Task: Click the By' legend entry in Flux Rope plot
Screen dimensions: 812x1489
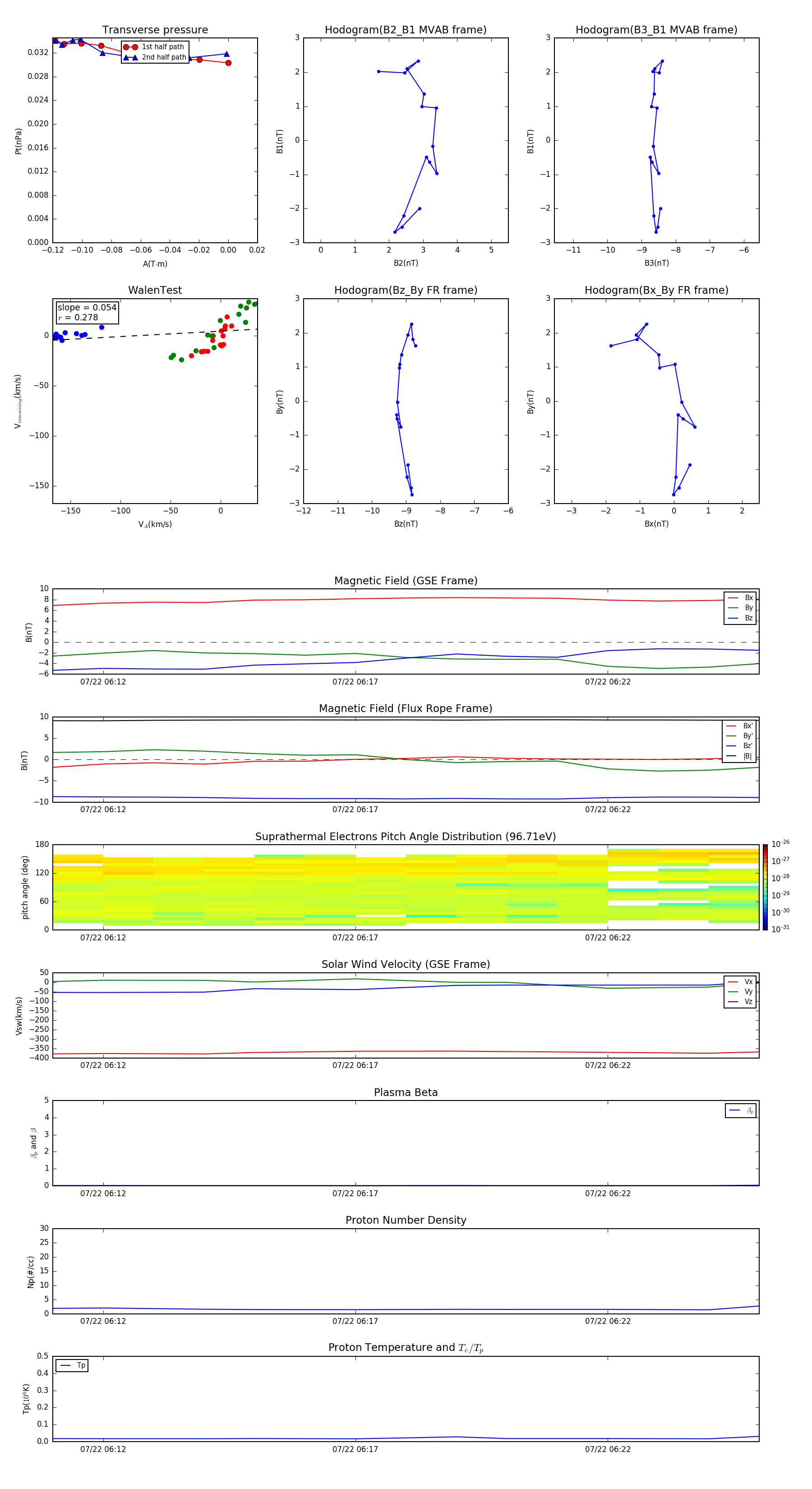Action: (x=739, y=736)
